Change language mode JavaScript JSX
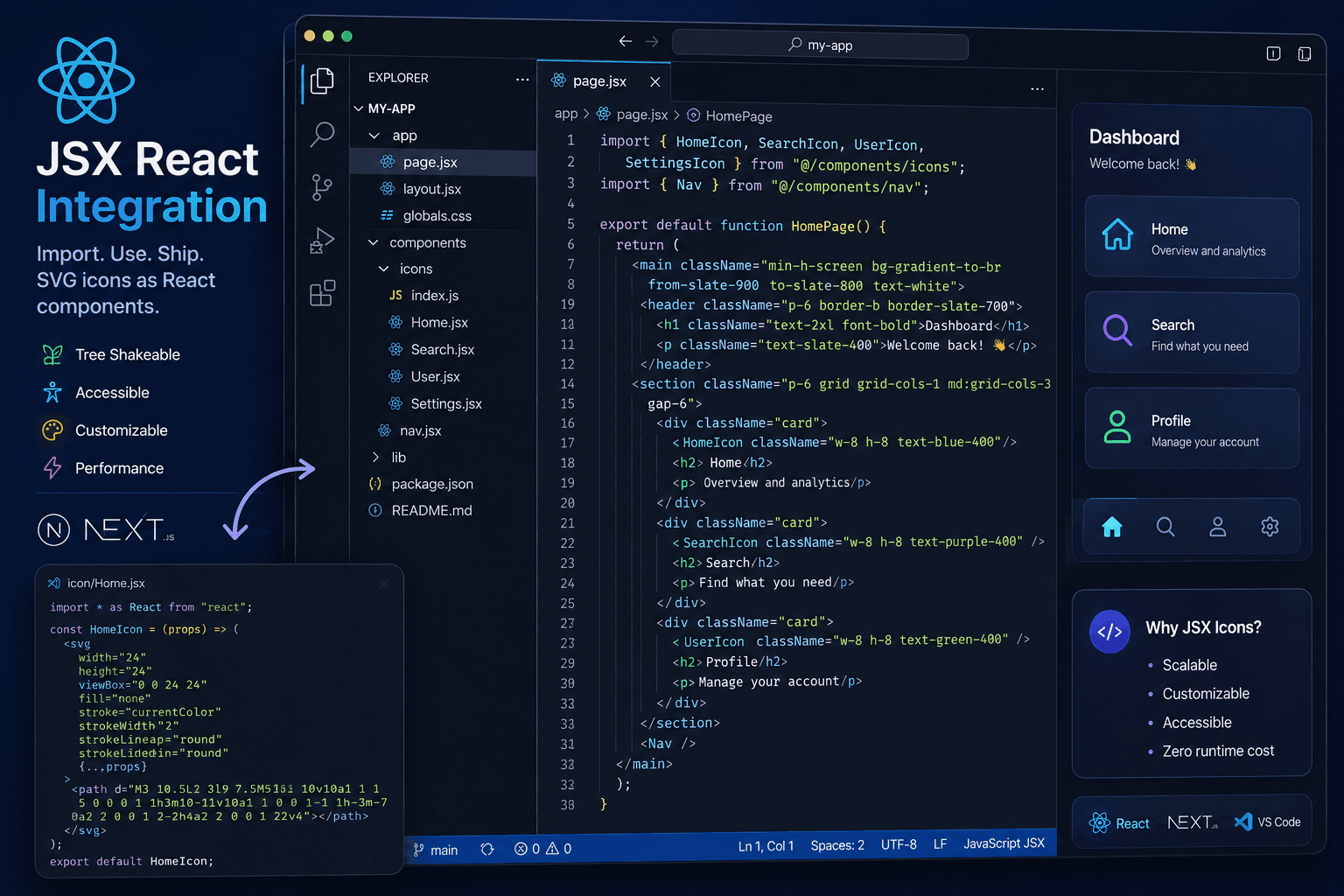 click(x=1004, y=843)
